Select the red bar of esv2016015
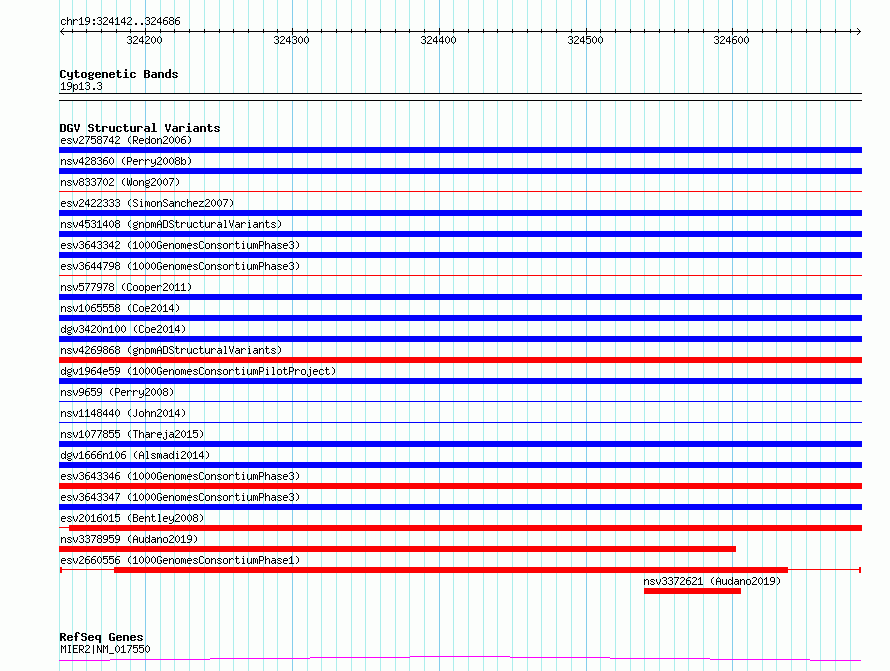890x671 pixels. pos(465,528)
